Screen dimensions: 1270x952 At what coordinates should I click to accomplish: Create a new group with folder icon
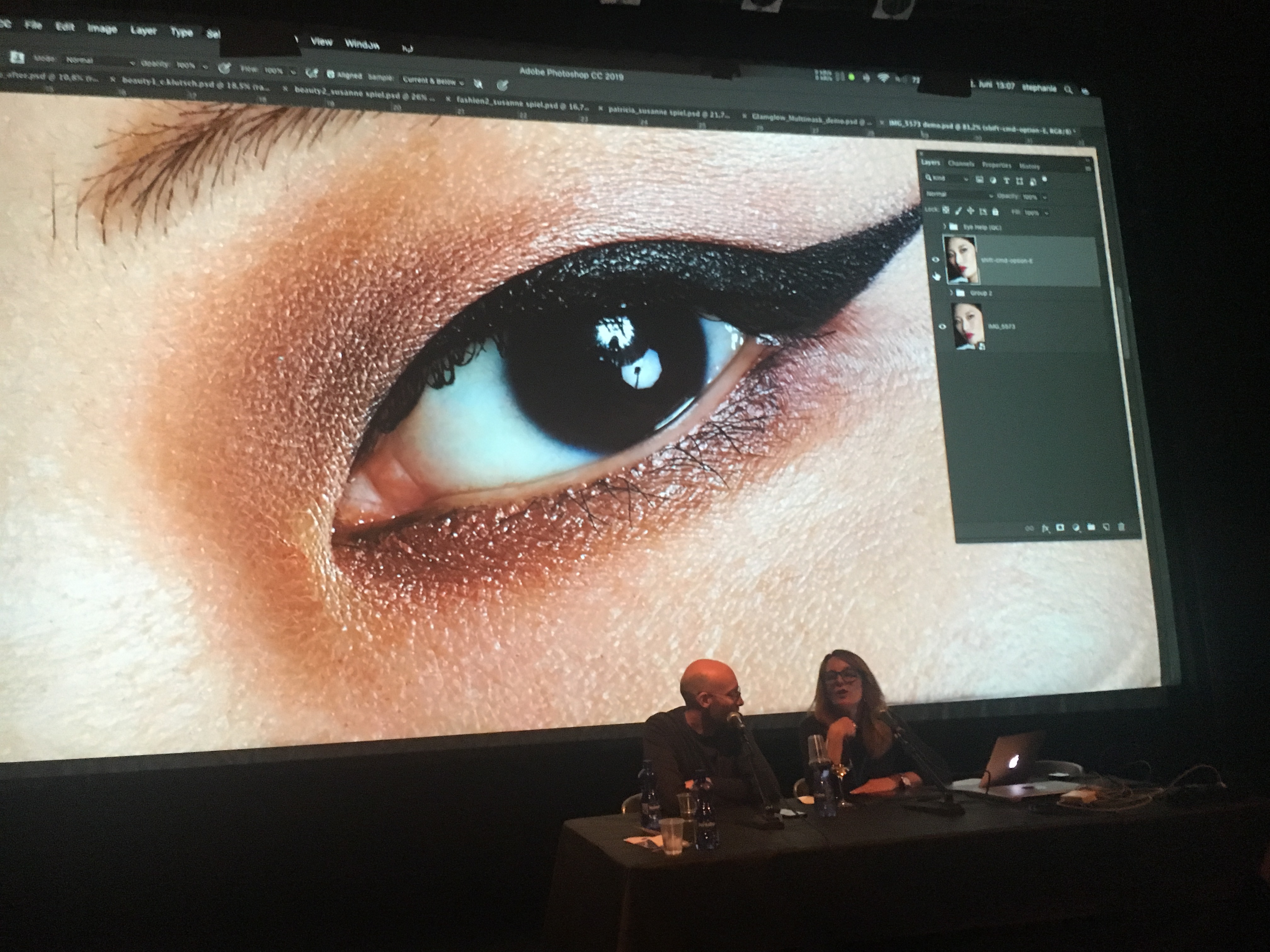tap(1091, 527)
